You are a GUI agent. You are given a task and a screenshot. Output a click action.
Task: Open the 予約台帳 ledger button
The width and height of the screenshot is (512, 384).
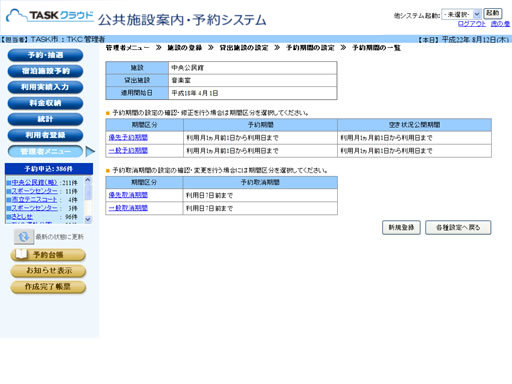48,255
